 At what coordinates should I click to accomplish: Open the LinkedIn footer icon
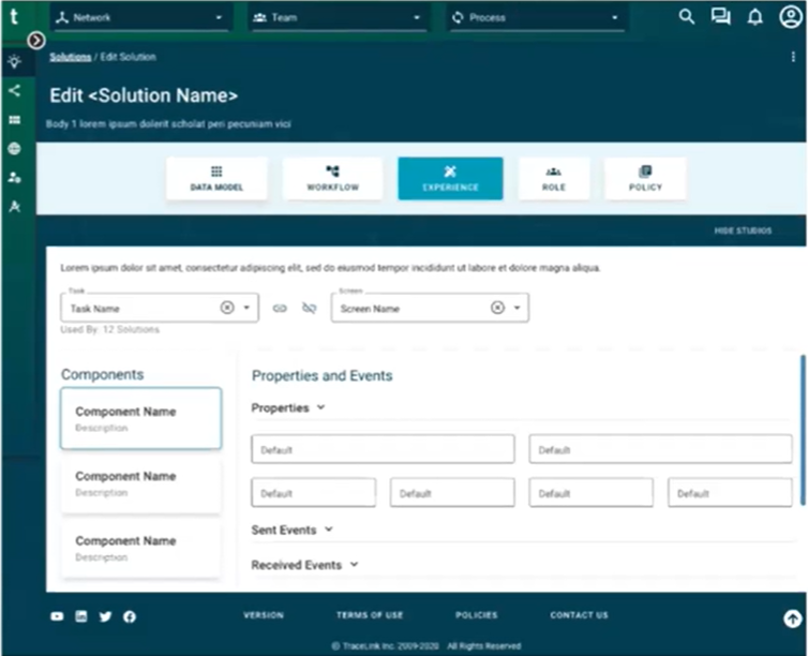(x=81, y=616)
